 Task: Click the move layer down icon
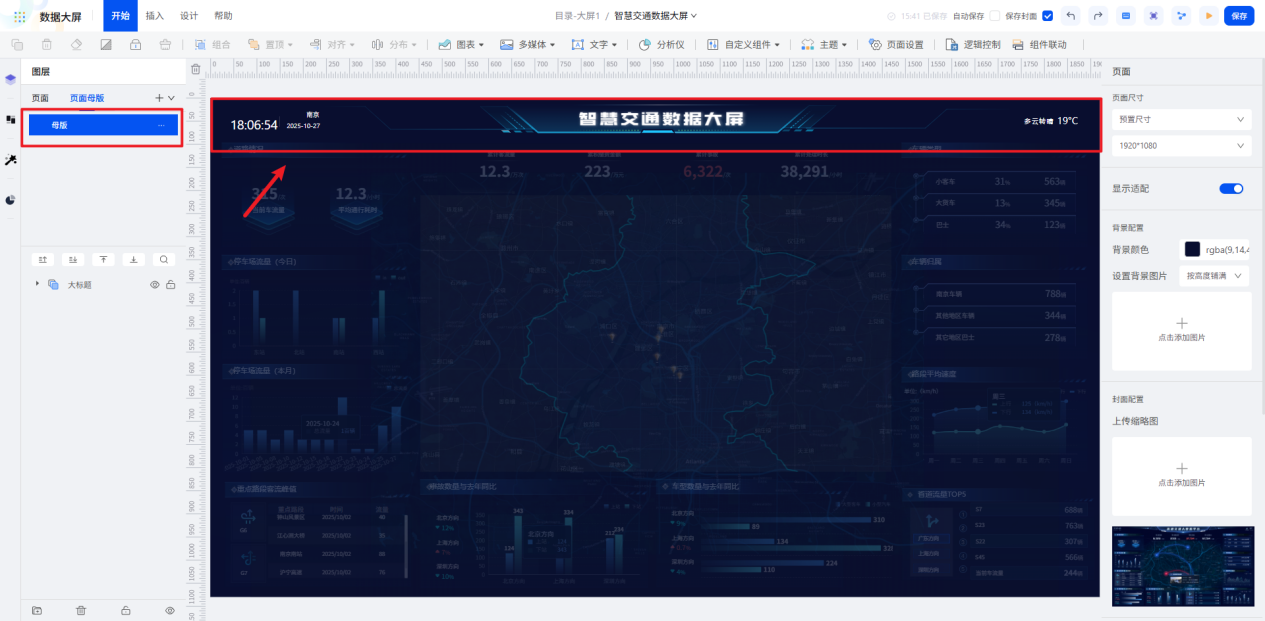(x=73, y=259)
